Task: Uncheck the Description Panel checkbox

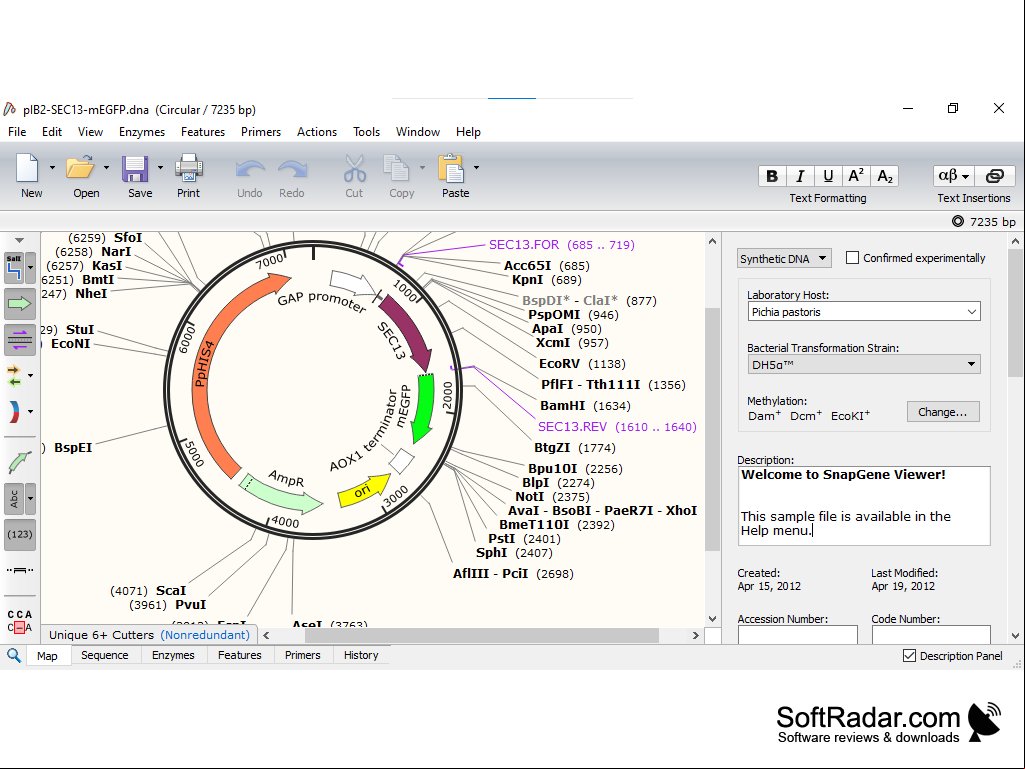Action: (909, 656)
